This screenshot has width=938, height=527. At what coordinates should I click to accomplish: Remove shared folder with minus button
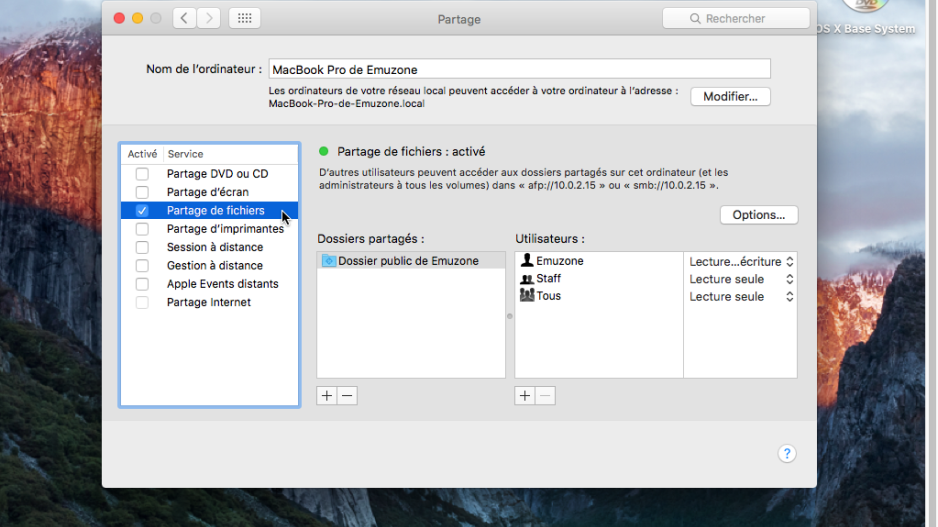347,395
